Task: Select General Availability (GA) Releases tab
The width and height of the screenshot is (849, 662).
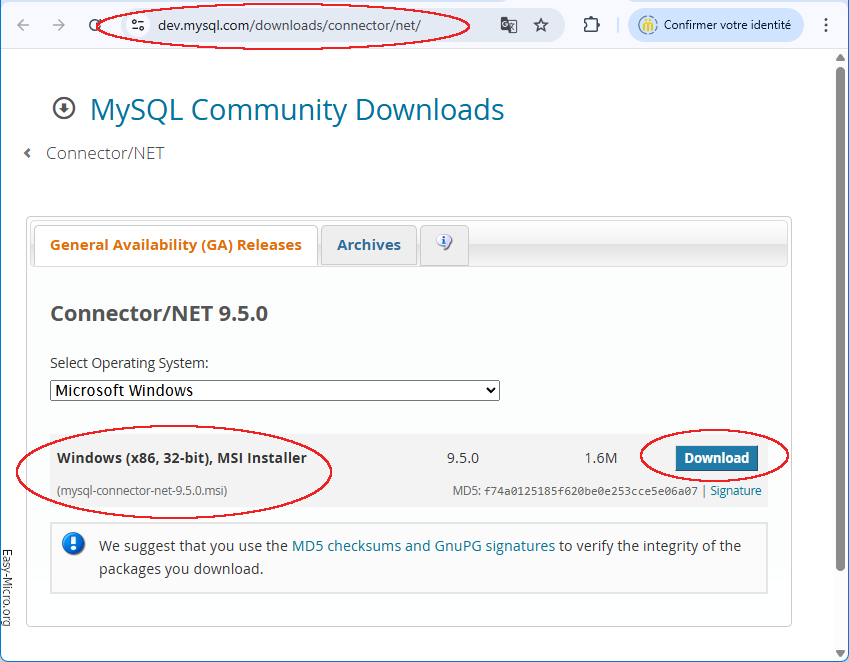Action: [176, 245]
